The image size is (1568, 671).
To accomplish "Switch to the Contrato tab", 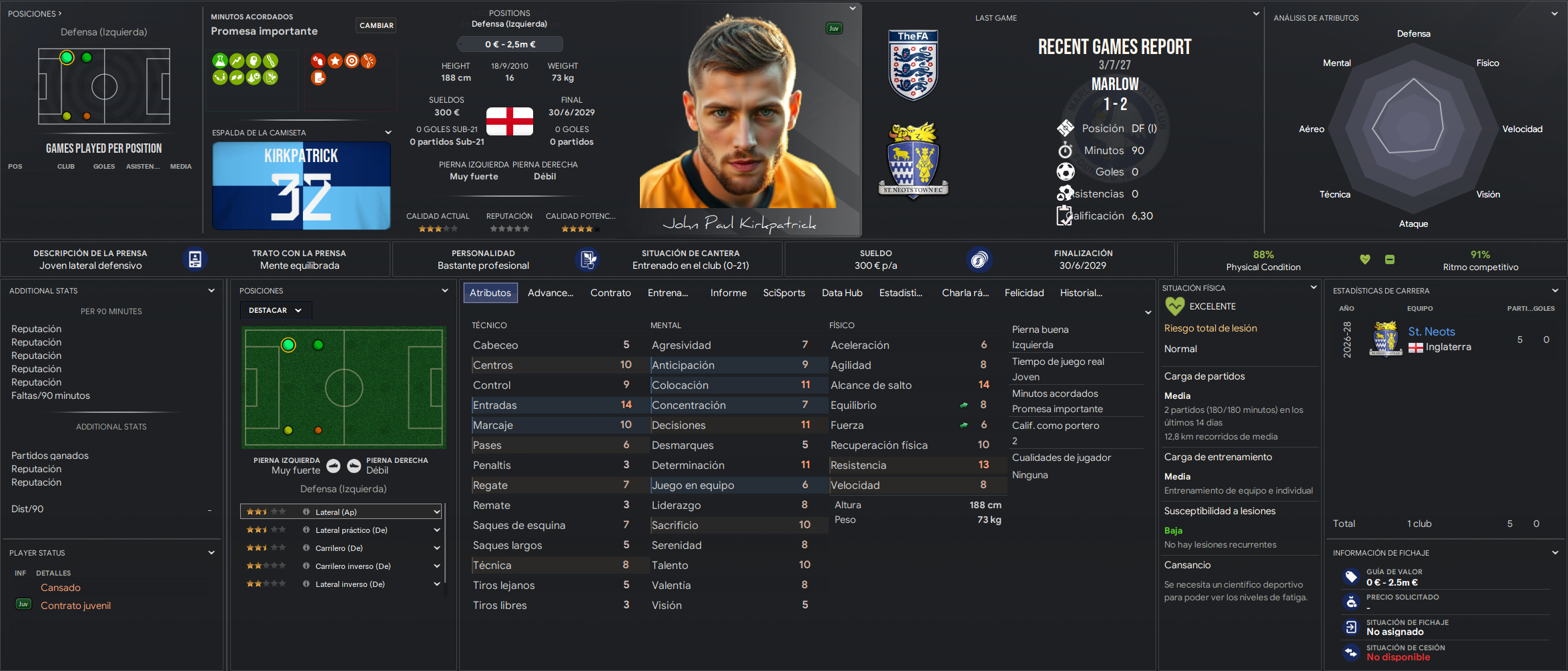I will [x=611, y=293].
